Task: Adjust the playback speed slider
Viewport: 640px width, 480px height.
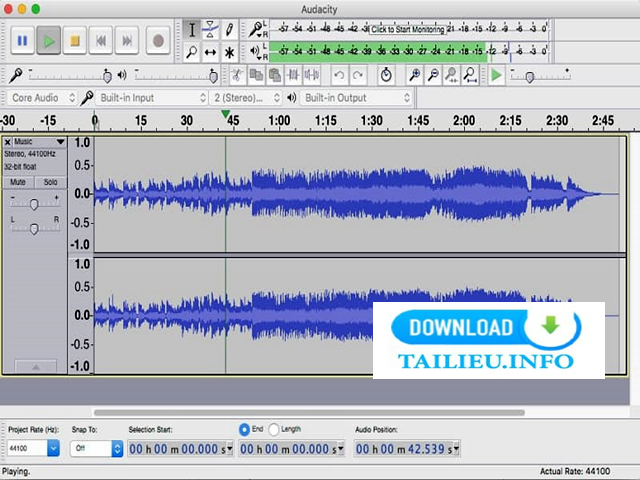Action: 540,75
